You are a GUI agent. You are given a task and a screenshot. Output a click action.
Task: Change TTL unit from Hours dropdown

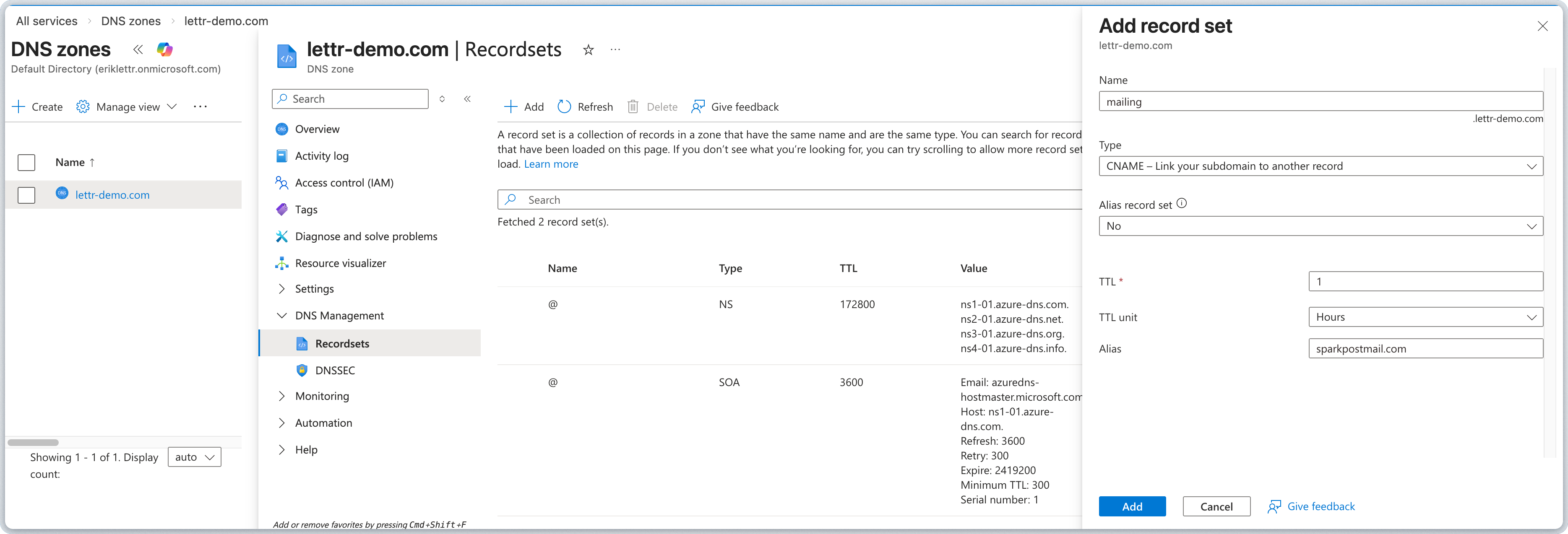tap(1425, 316)
